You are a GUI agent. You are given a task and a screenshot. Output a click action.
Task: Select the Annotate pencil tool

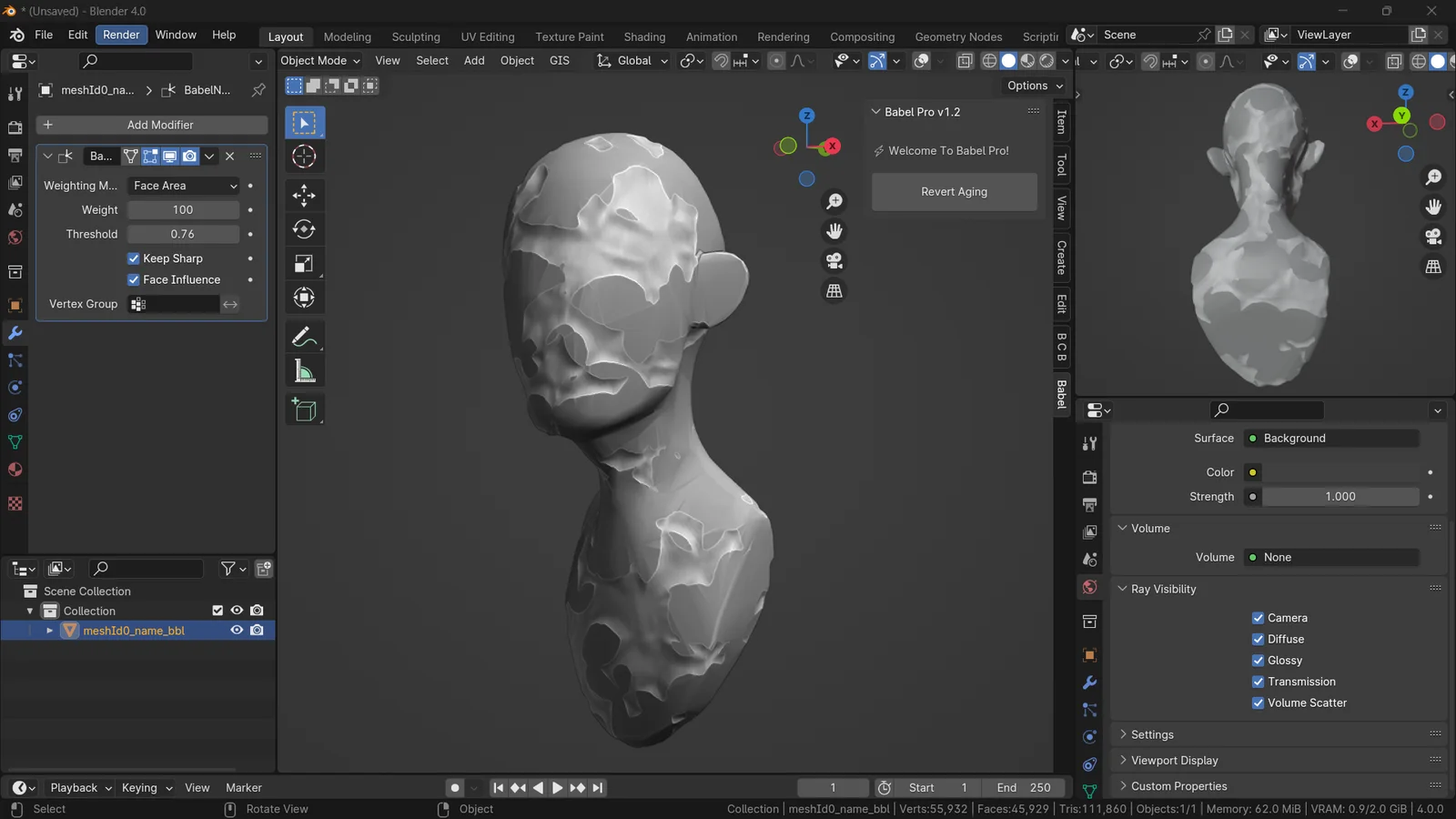pos(304,337)
